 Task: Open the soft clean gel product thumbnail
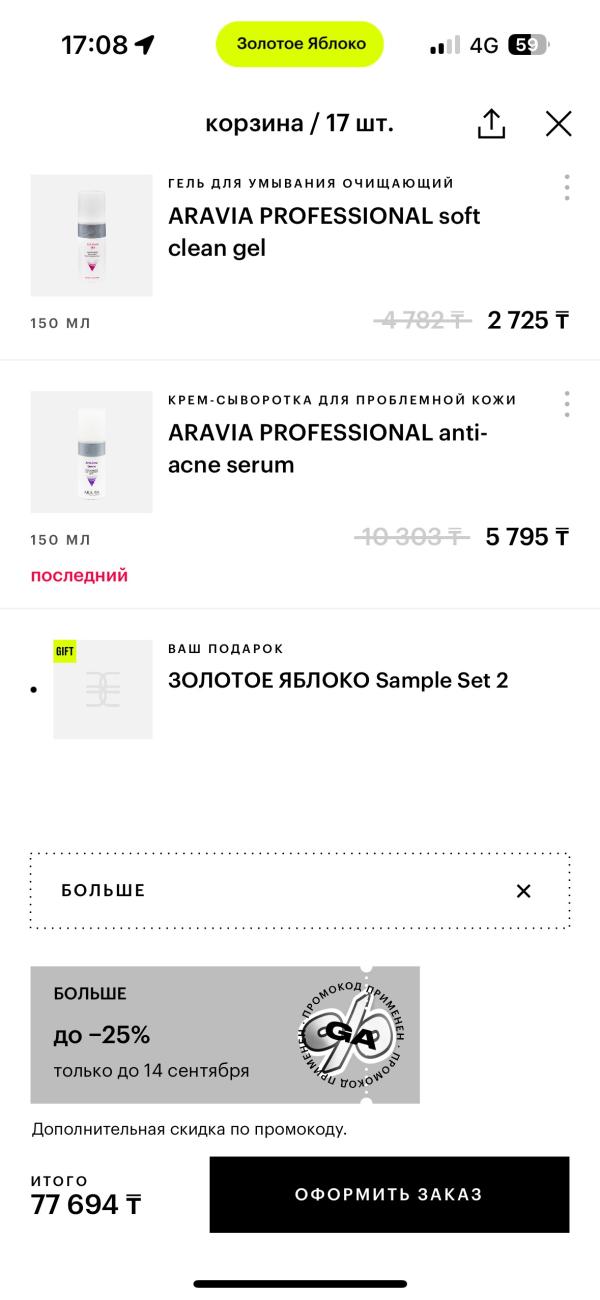tap(92, 236)
